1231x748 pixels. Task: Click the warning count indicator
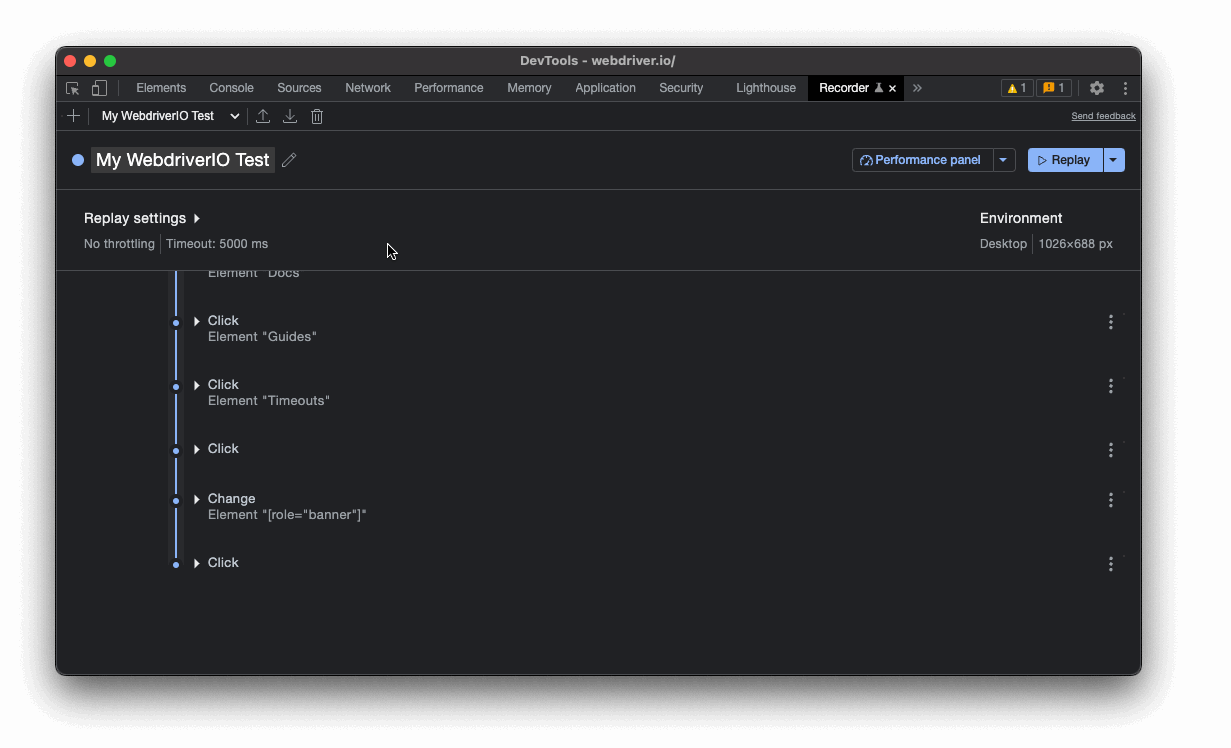[1016, 88]
